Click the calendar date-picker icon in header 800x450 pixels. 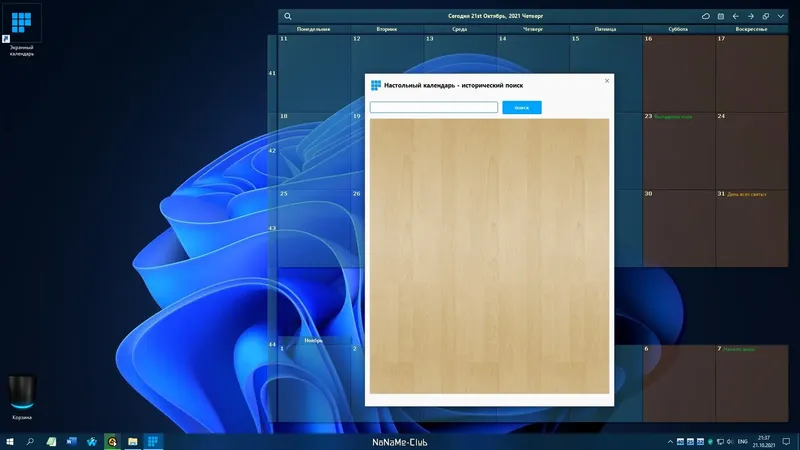coord(721,16)
